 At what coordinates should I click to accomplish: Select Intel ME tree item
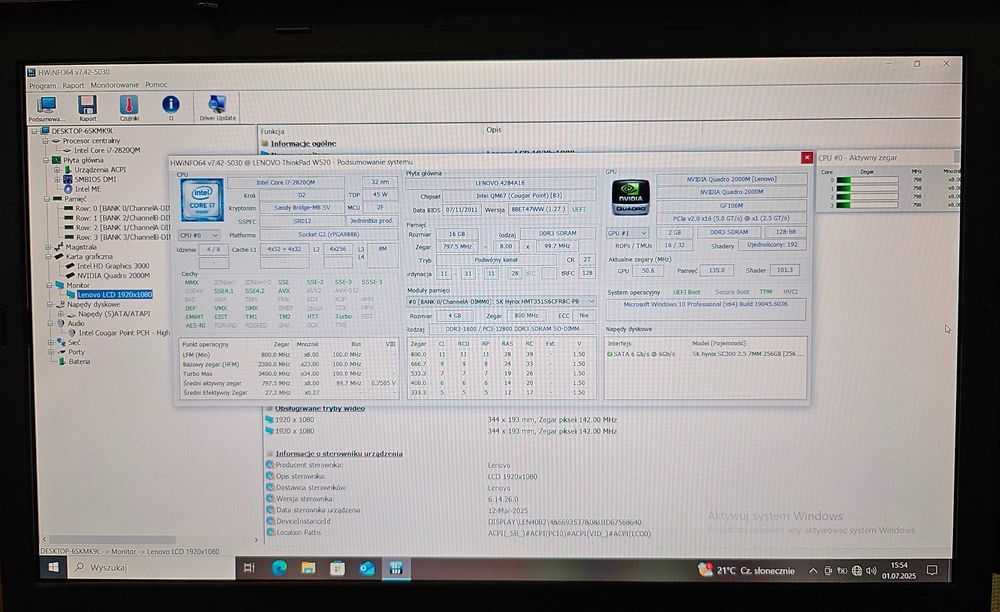tap(88, 189)
